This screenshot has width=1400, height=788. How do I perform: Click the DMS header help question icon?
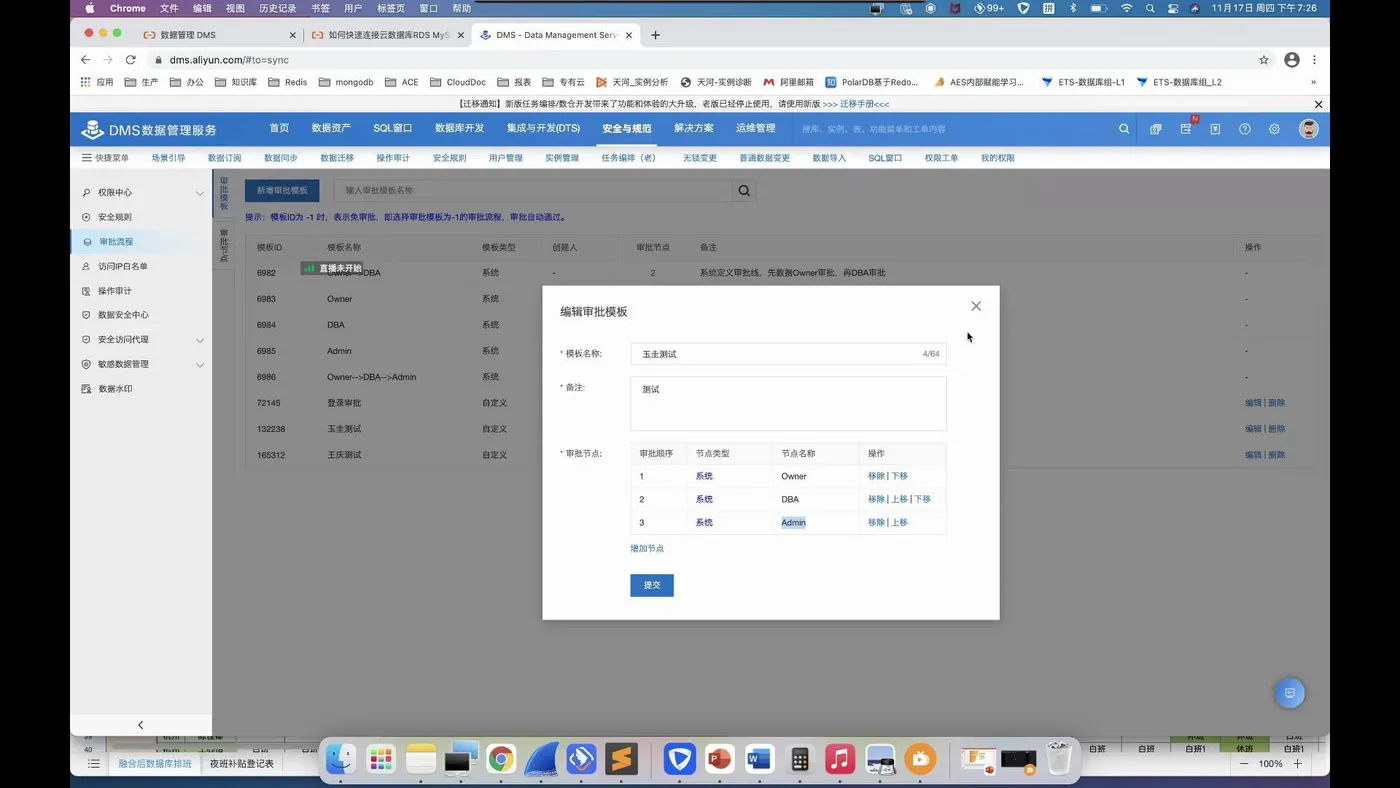[1245, 129]
